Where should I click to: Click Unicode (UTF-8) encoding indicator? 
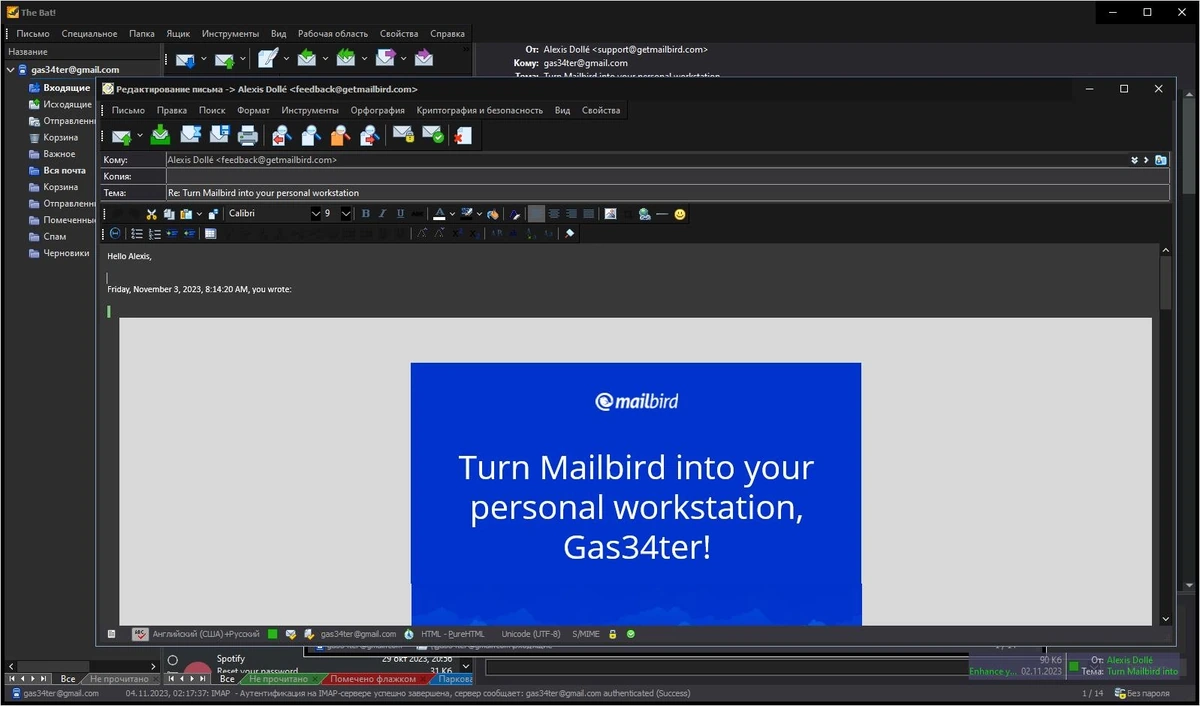(x=531, y=634)
